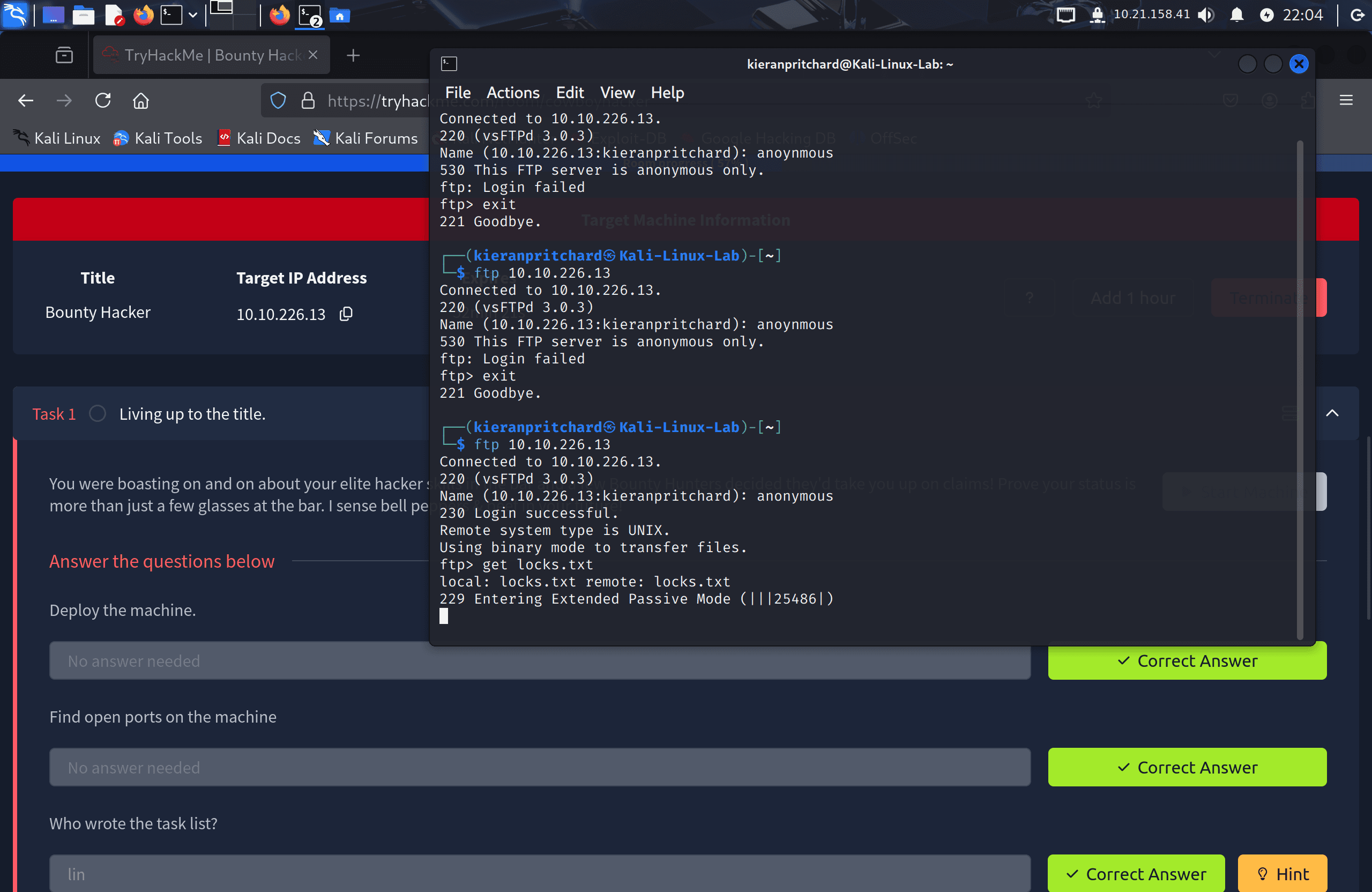Collapse Task 1 with the chevron
The width and height of the screenshot is (1372, 892).
pos(1332,413)
